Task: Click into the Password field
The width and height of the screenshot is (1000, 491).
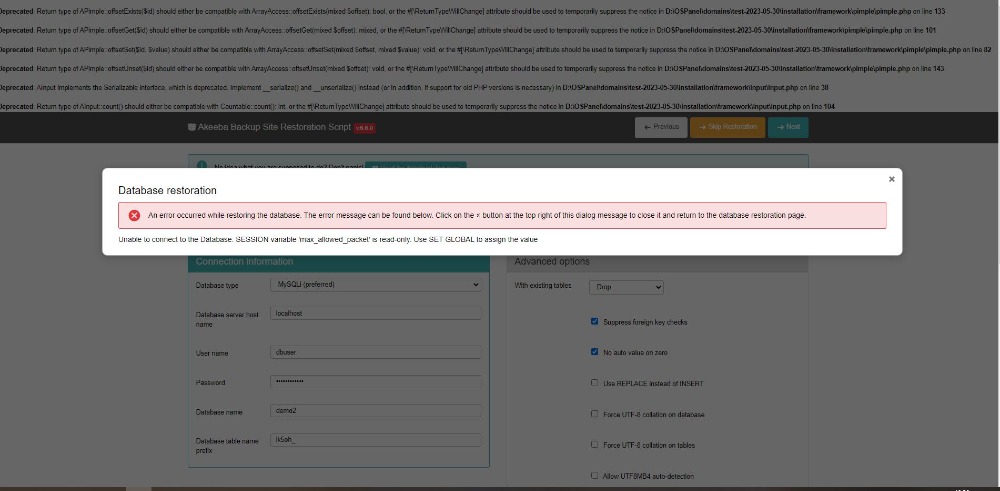Action: 376,382
